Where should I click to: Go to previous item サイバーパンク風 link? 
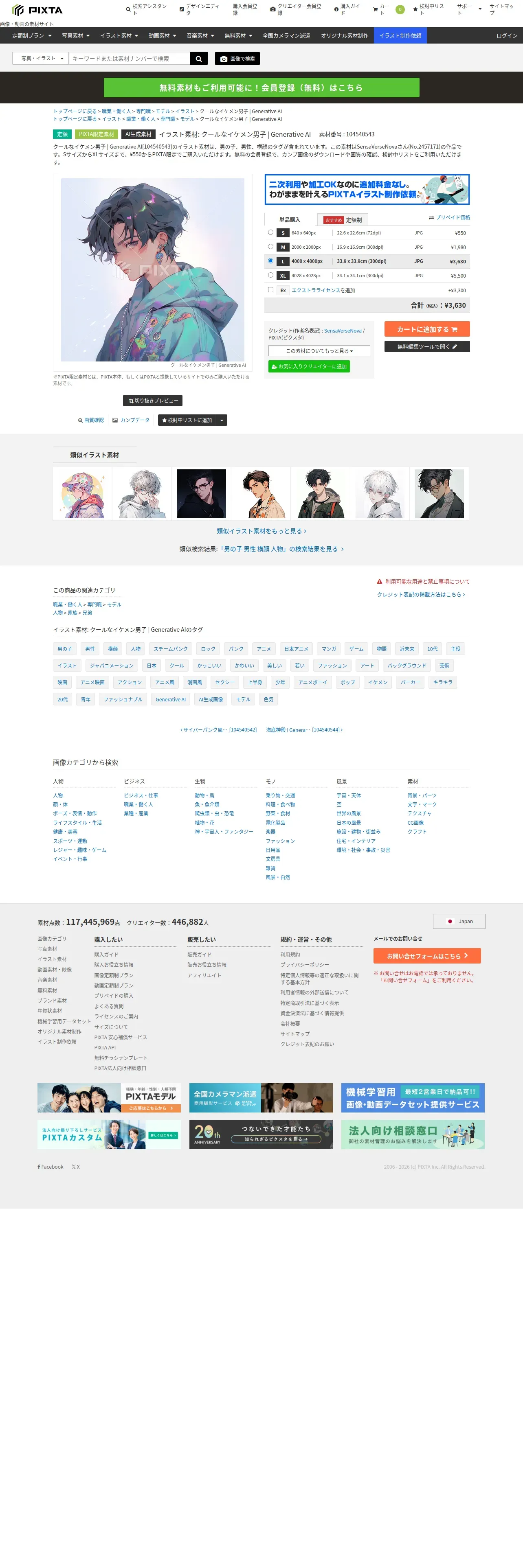pos(219,730)
